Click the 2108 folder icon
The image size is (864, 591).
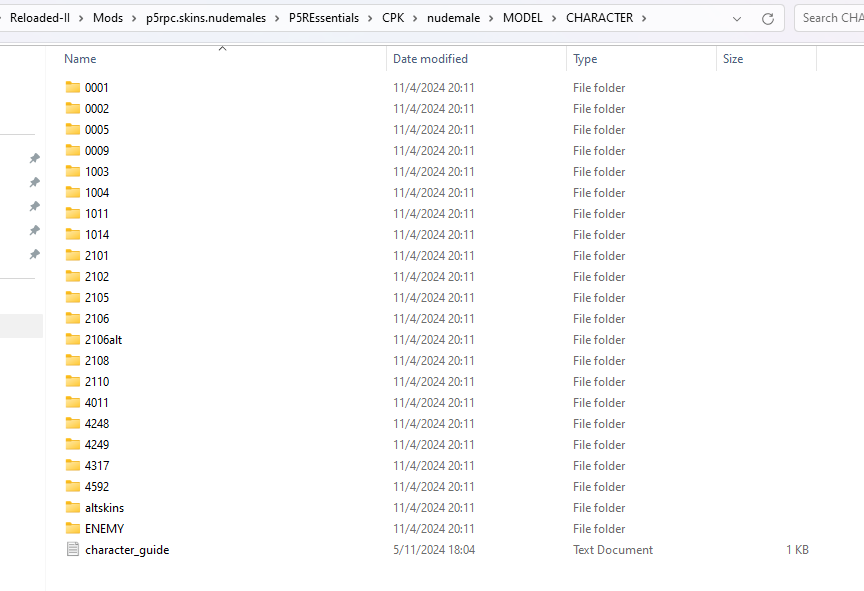(x=73, y=360)
